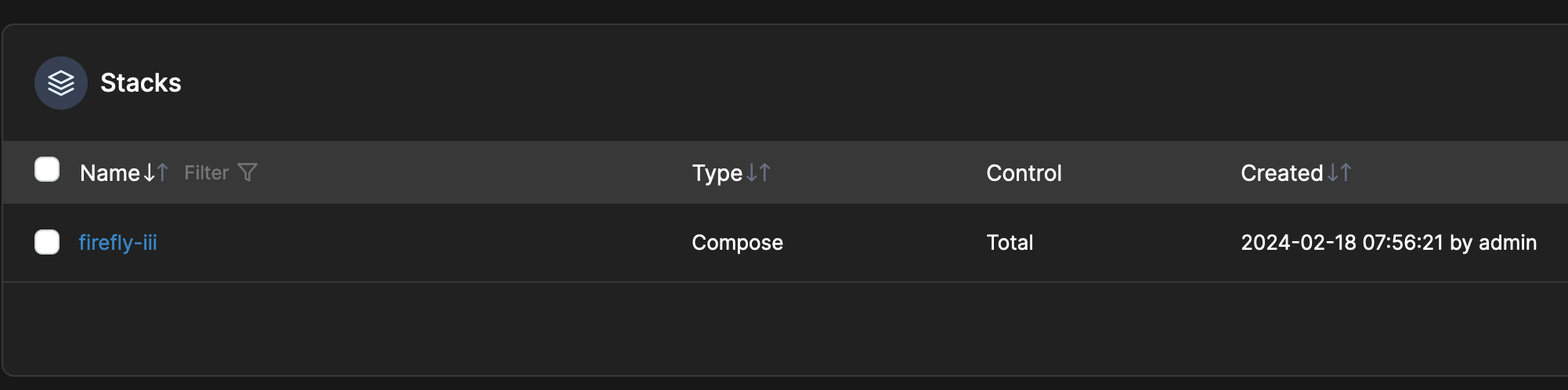Click the Stacks panel title text
This screenshot has width=1568, height=390.
(141, 83)
